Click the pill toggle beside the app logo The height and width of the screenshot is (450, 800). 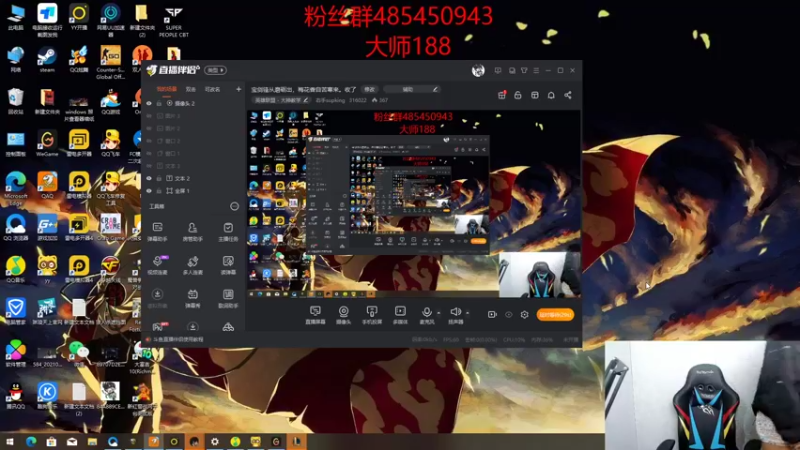[x=216, y=70]
